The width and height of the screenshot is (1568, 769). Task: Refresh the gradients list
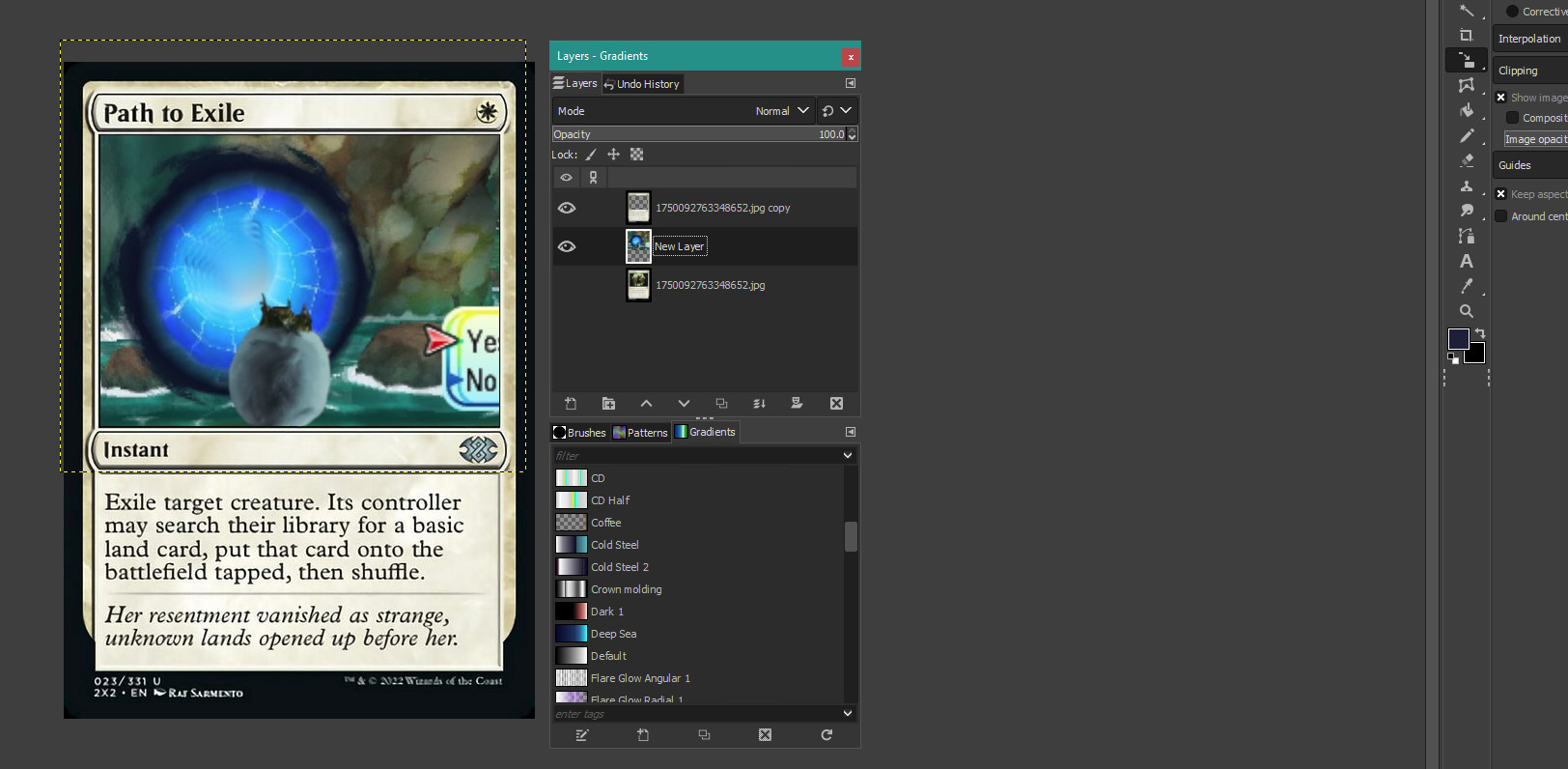click(x=826, y=735)
